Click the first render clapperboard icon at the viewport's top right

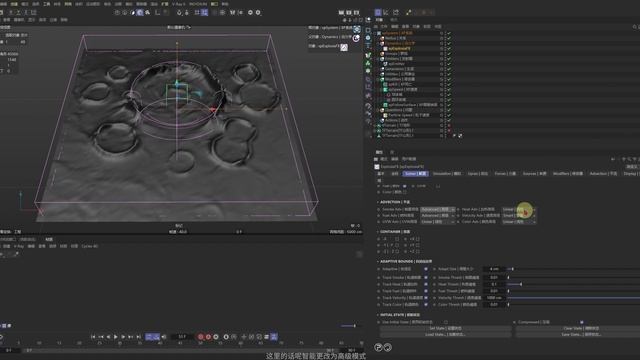click(x=341, y=13)
